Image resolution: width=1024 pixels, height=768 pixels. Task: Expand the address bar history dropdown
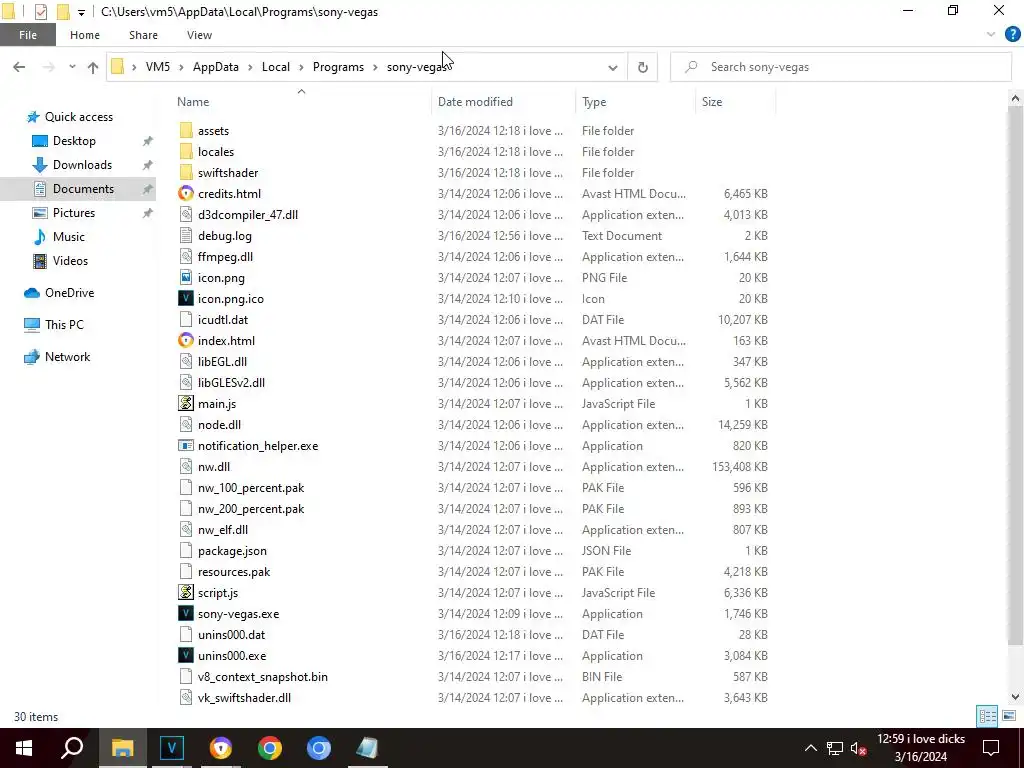tap(613, 67)
